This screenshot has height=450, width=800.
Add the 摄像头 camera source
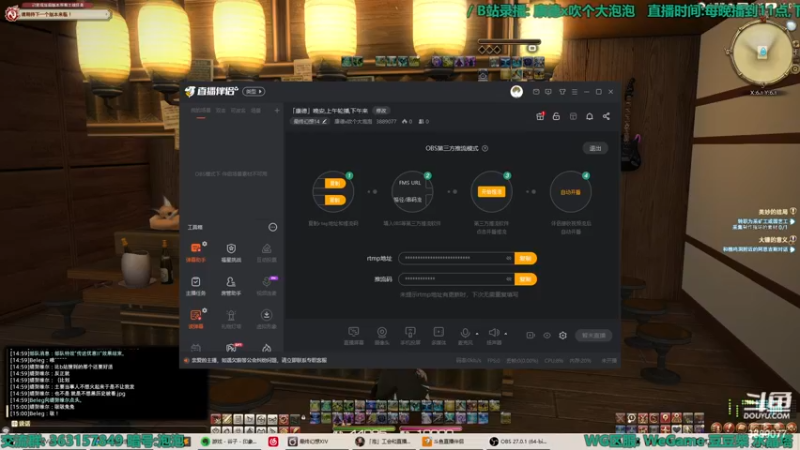(382, 336)
